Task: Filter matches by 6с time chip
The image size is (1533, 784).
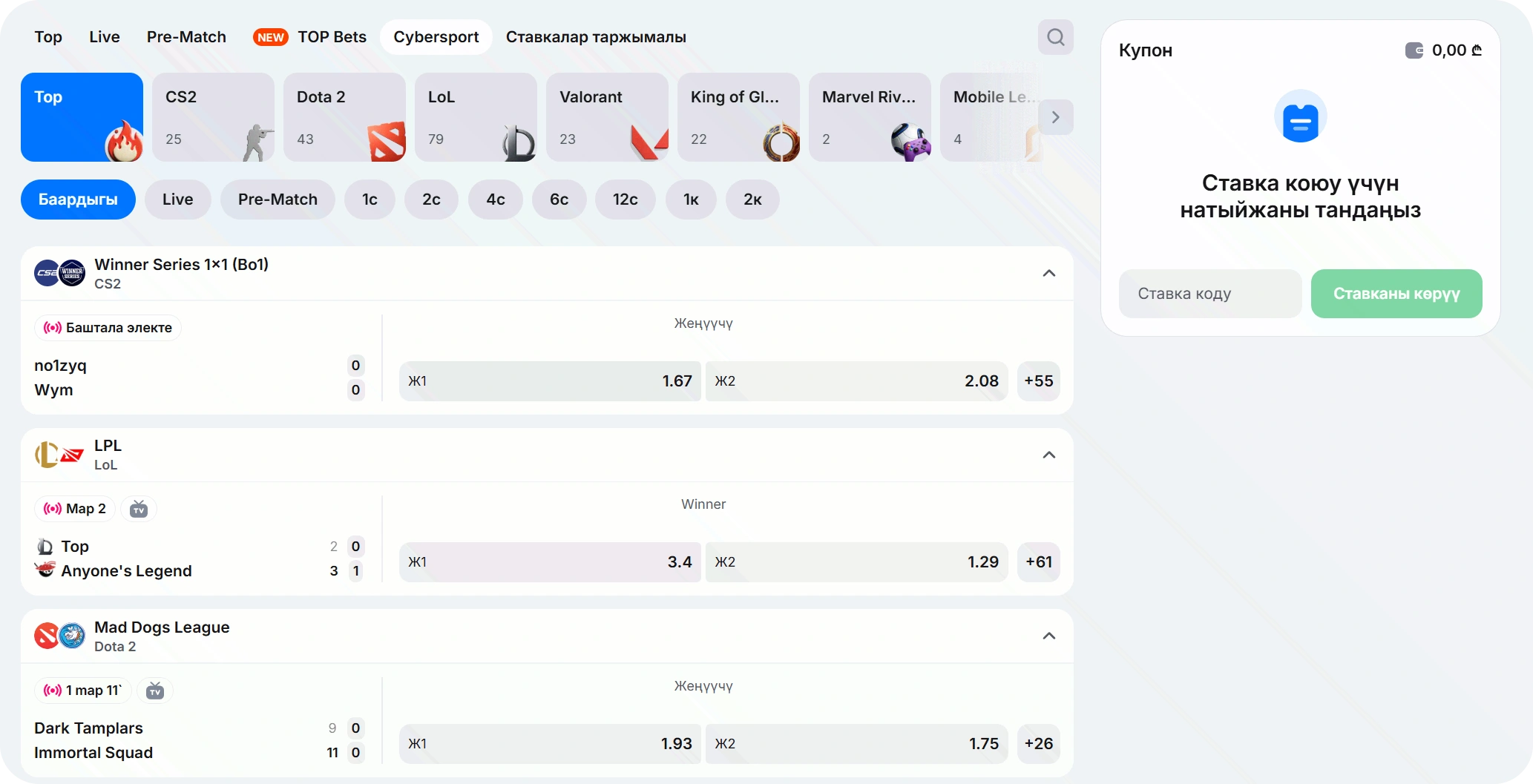Action: tap(559, 200)
